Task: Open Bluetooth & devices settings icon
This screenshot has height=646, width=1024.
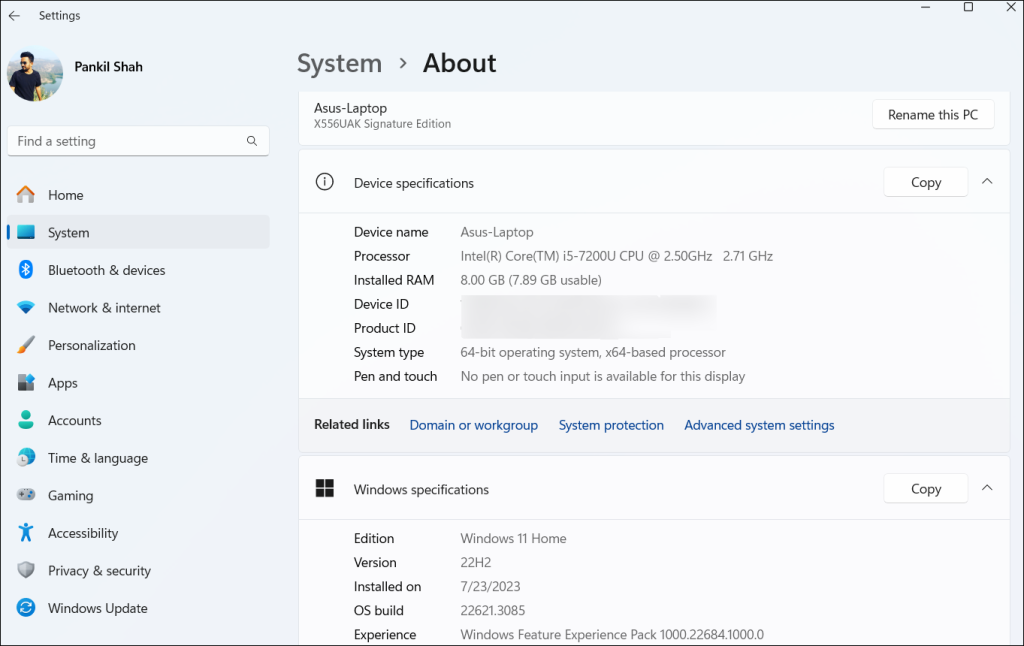Action: [x=26, y=270]
